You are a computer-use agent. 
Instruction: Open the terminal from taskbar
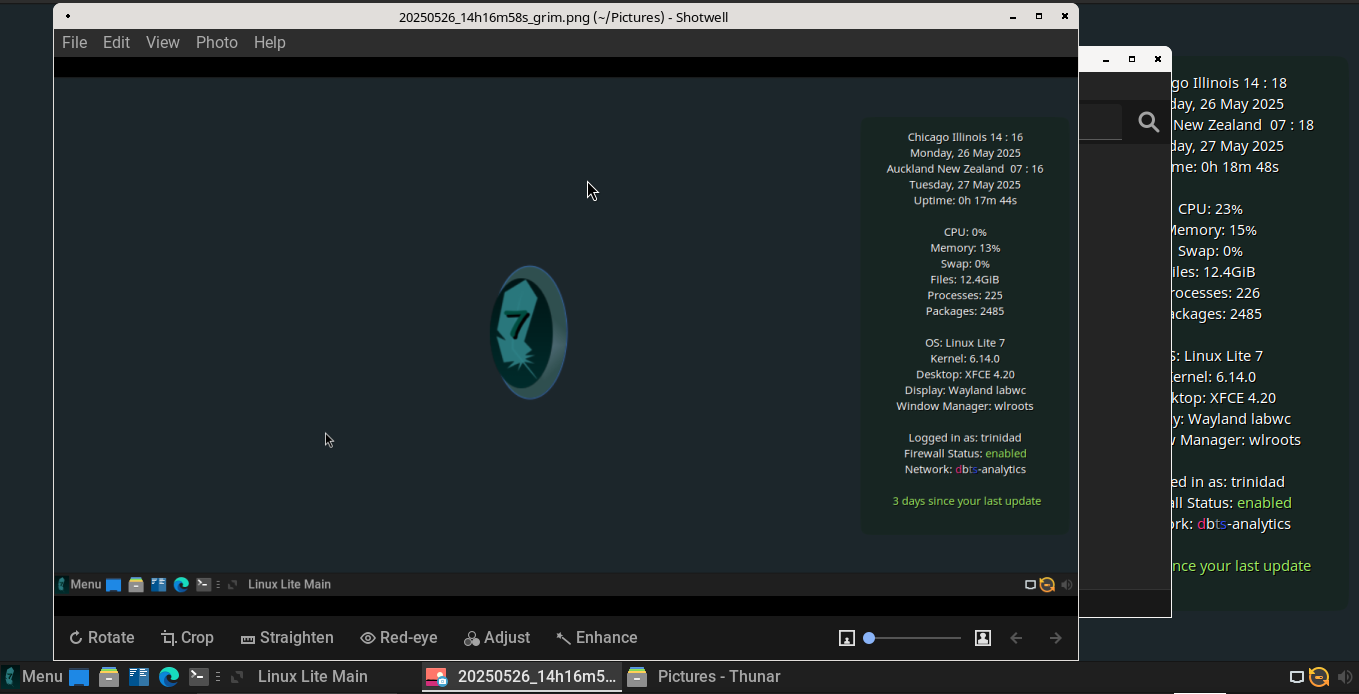[x=198, y=677]
